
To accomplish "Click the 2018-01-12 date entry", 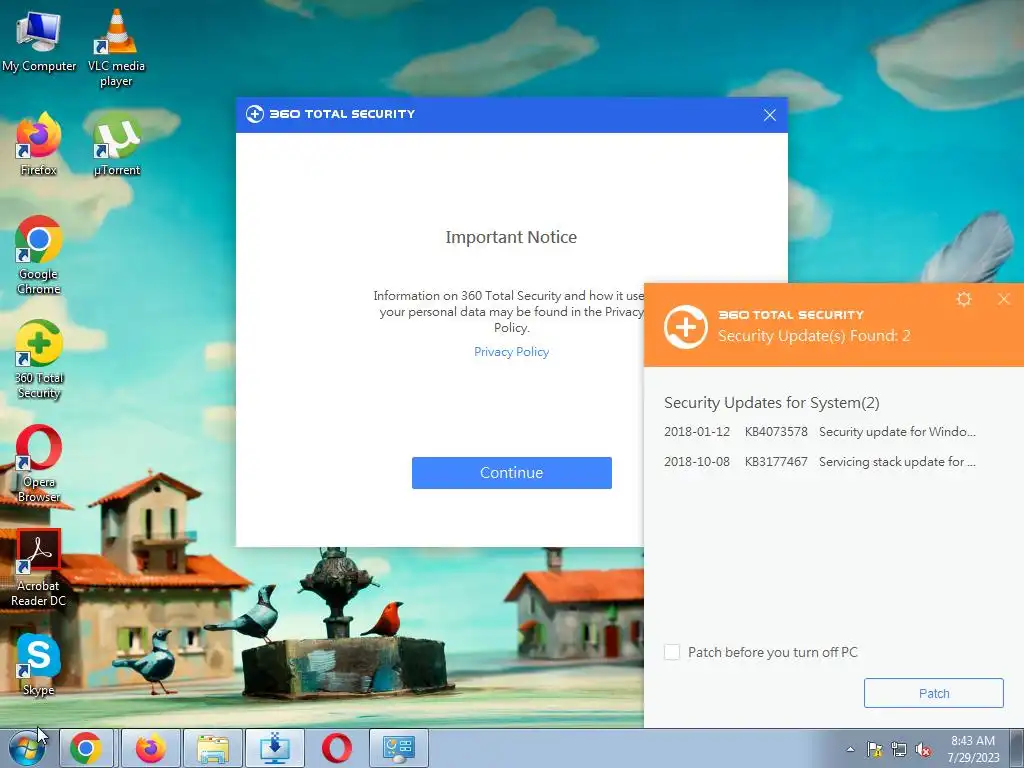I will [x=697, y=432].
